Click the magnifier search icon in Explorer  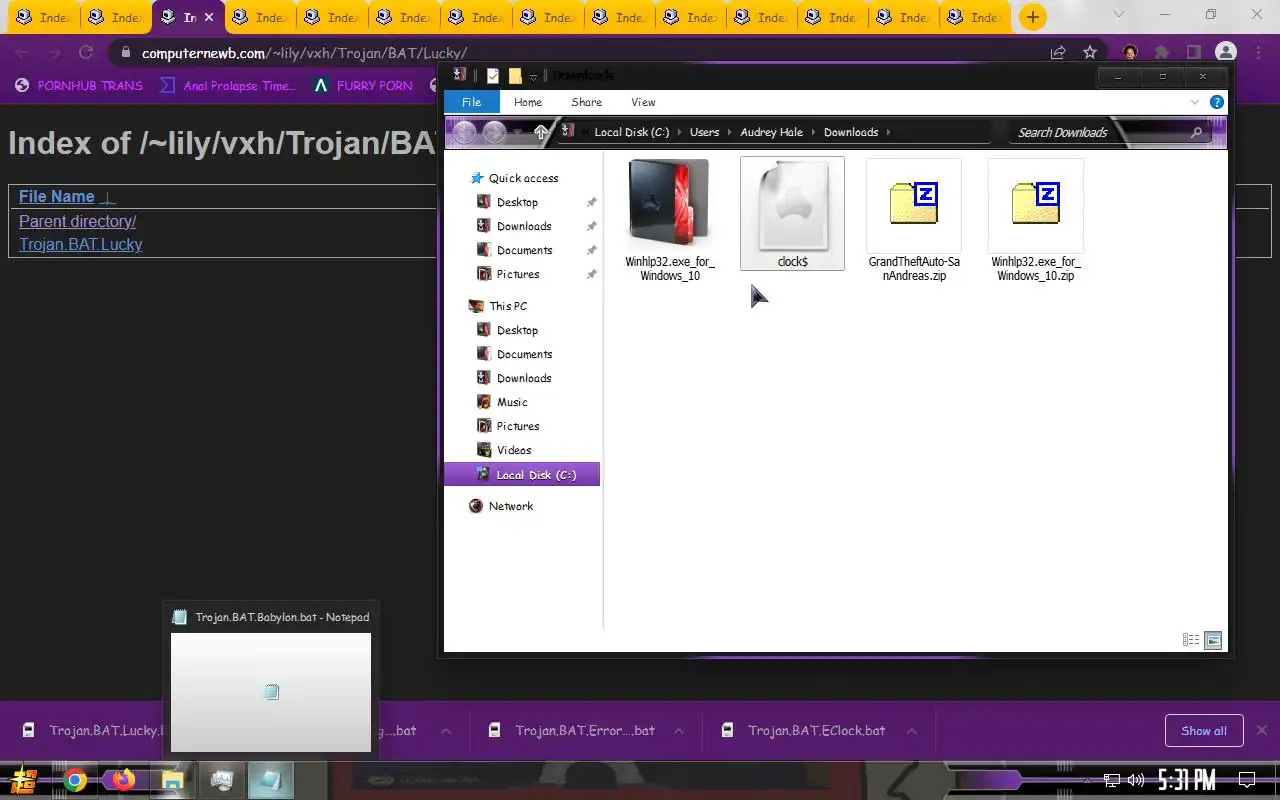(1196, 132)
